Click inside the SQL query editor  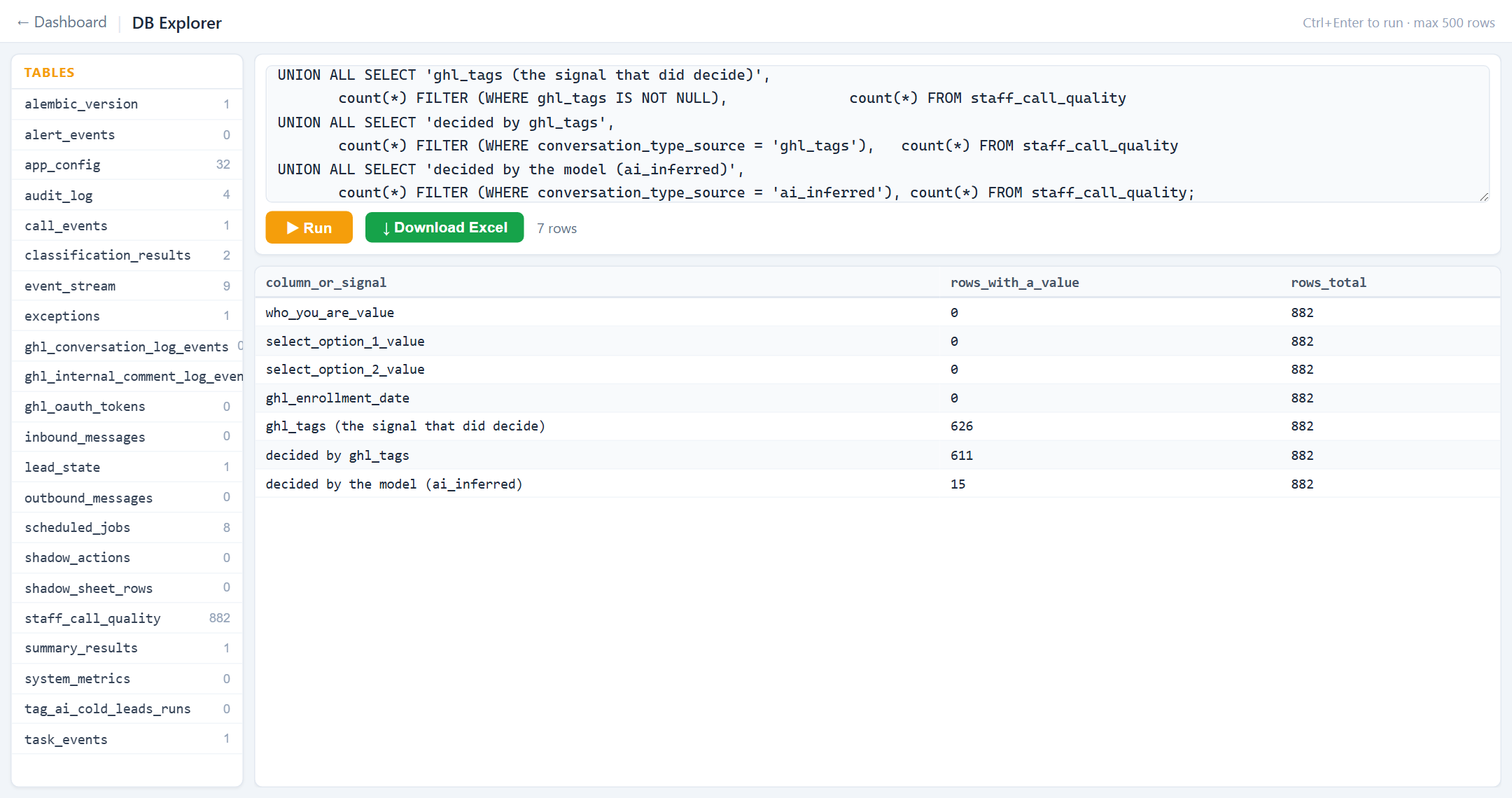[x=877, y=134]
